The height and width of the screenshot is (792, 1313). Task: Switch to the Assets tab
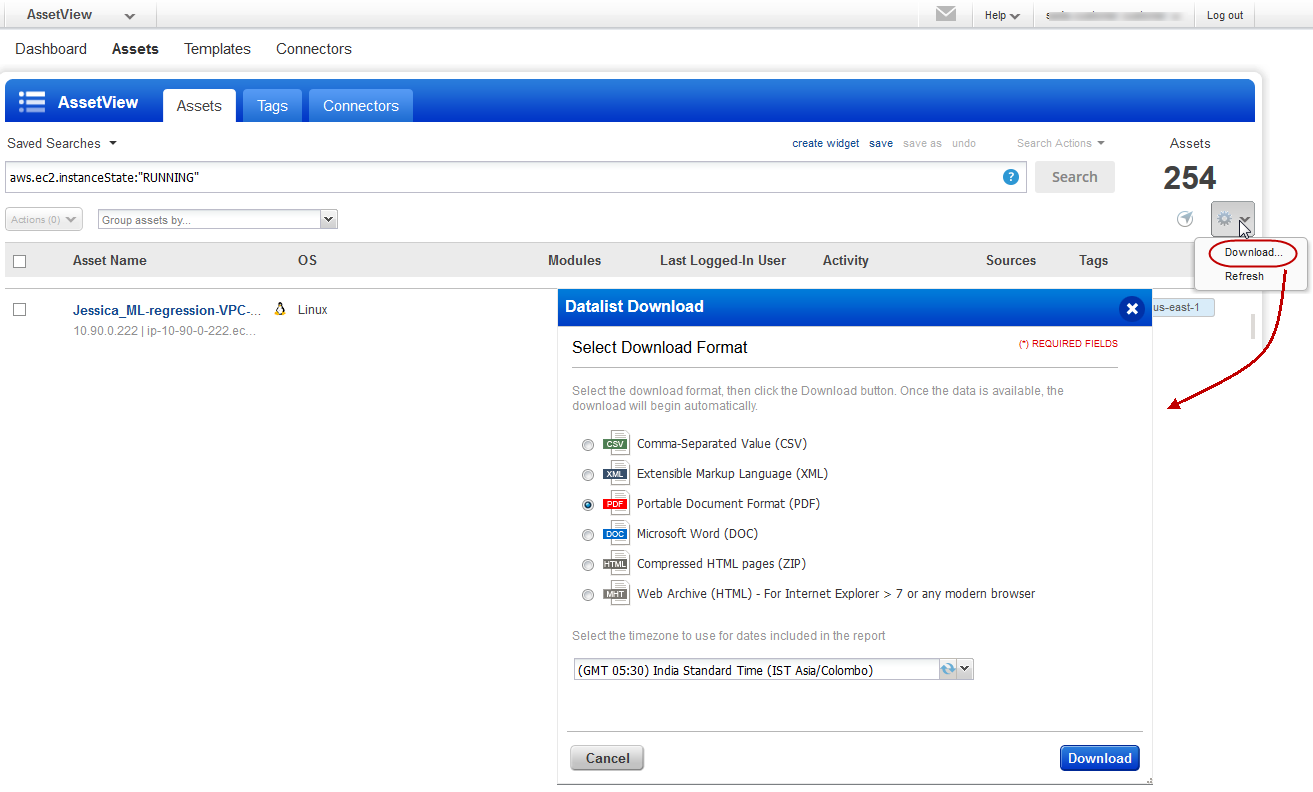[x=199, y=106]
